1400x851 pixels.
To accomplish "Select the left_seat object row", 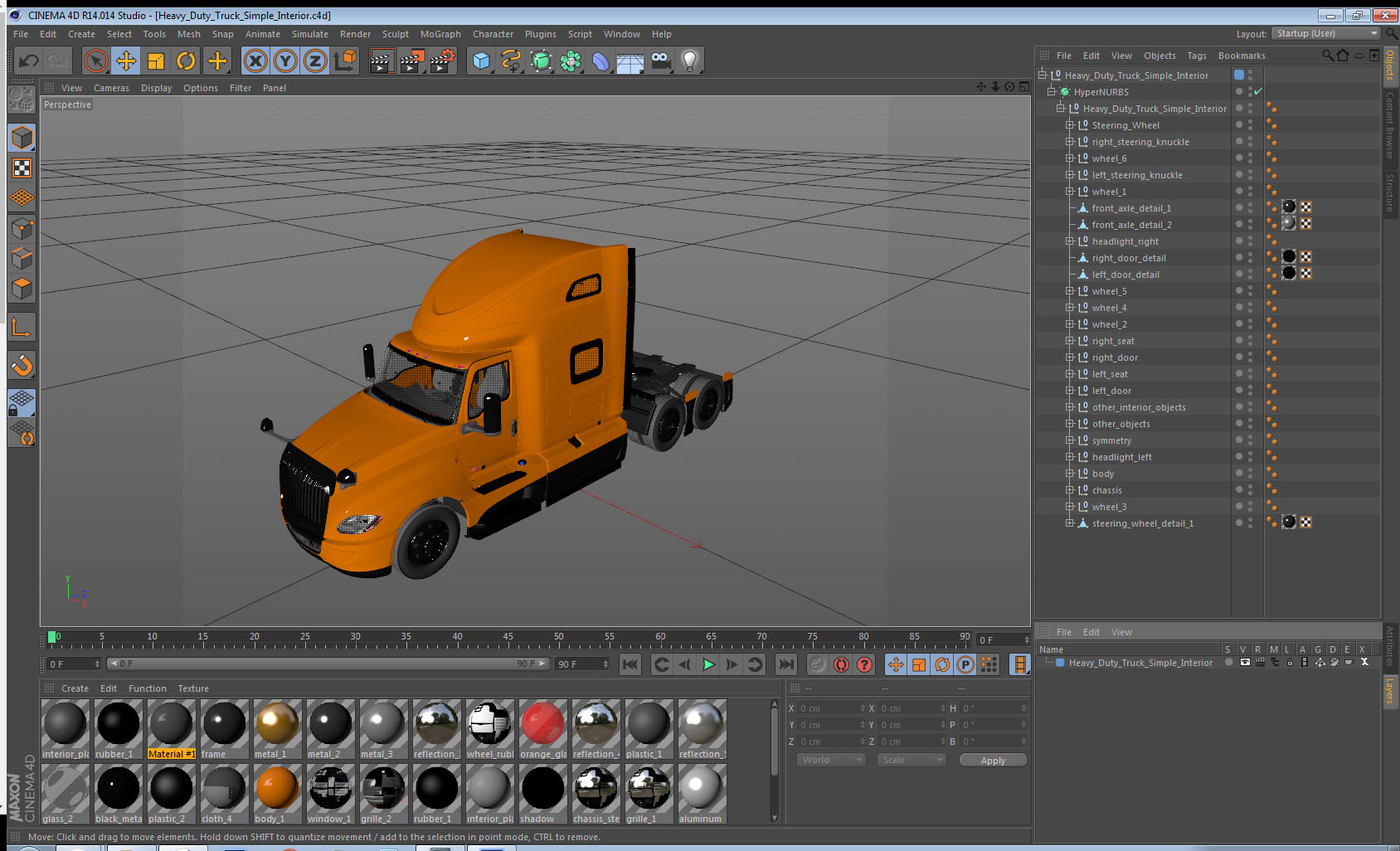I will pos(1110,374).
